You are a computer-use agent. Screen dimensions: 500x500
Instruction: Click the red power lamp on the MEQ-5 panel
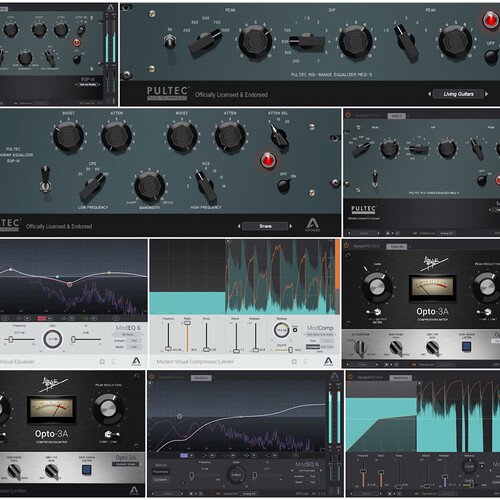point(490,20)
